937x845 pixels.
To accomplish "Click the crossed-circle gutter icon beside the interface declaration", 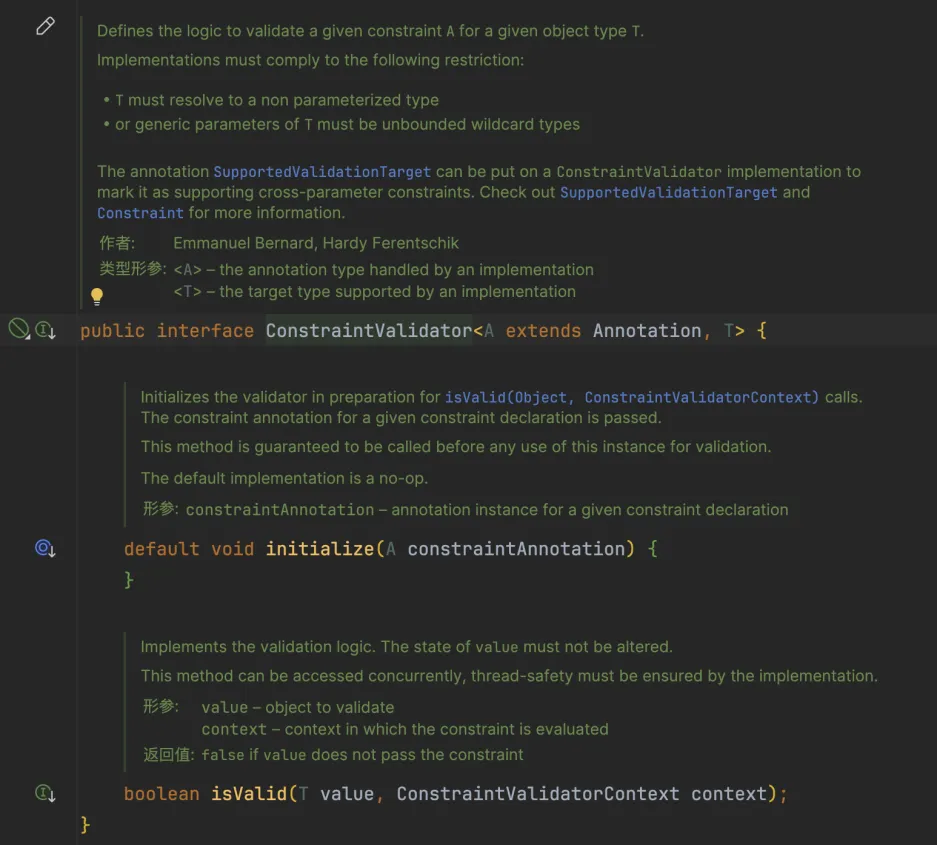I will click(19, 328).
